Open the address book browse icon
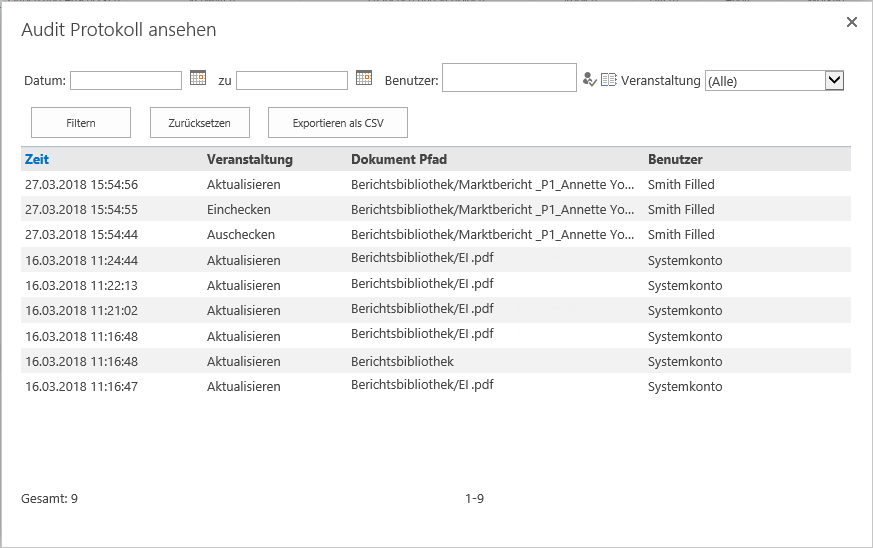The width and height of the screenshot is (873, 548). (608, 80)
